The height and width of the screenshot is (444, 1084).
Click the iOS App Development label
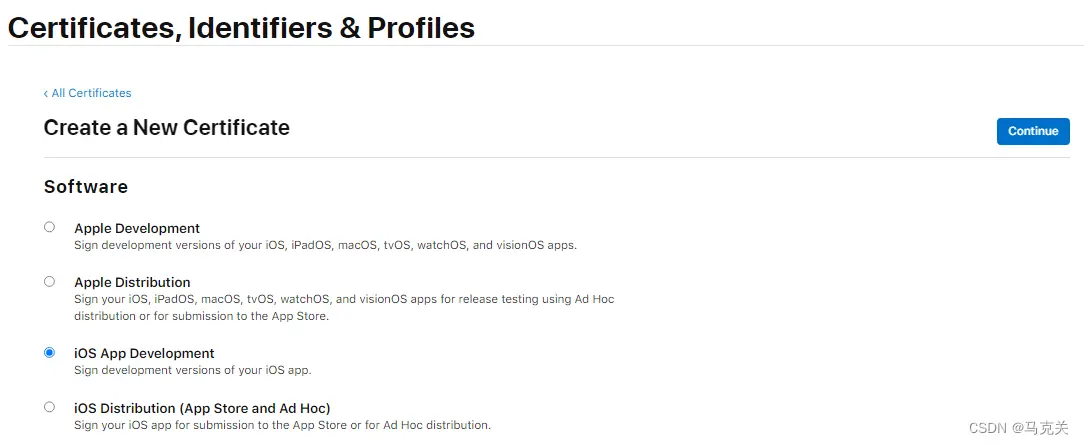(144, 353)
